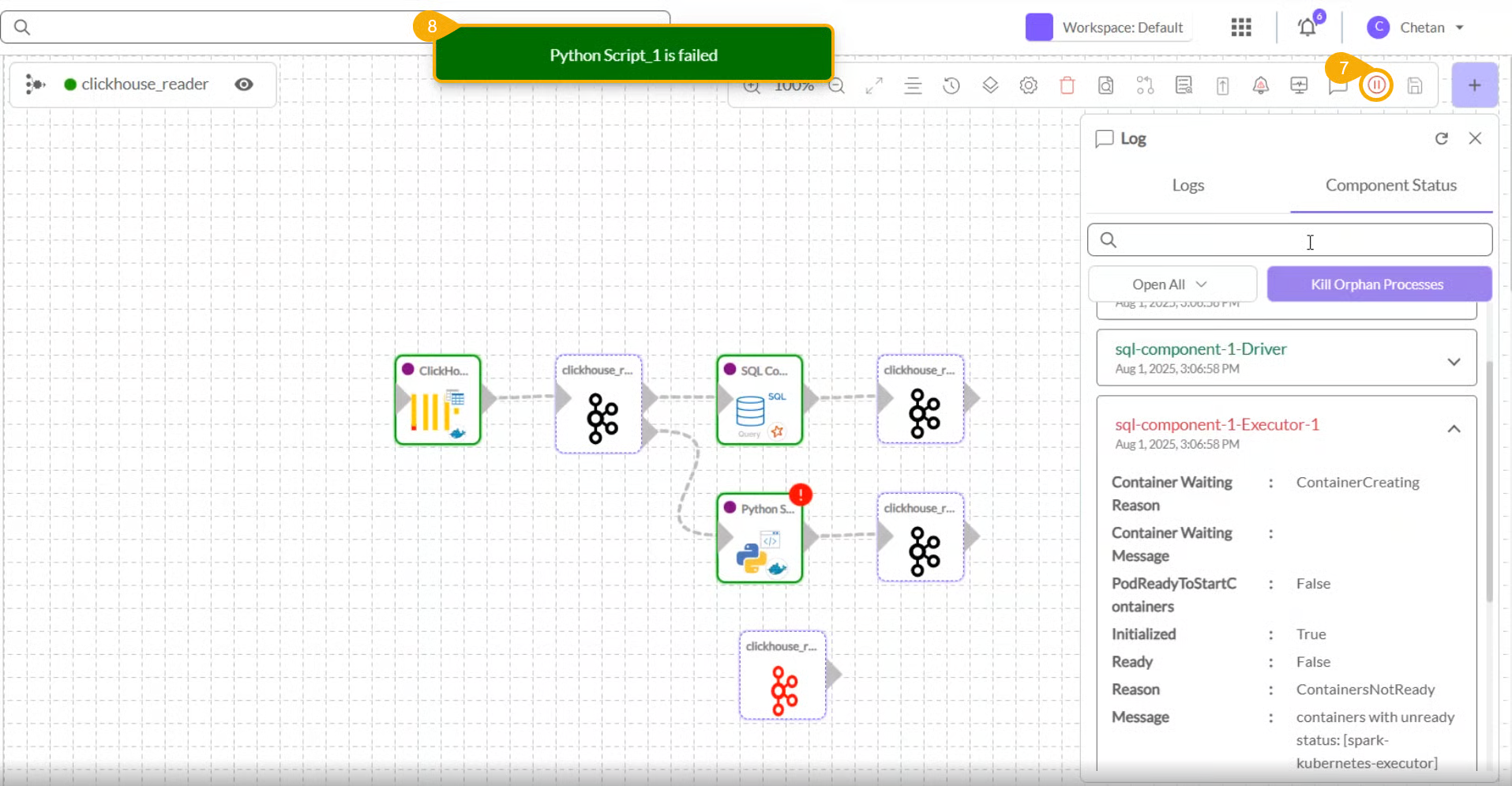
Task: Open notifications bell in top header
Action: 1308,28
